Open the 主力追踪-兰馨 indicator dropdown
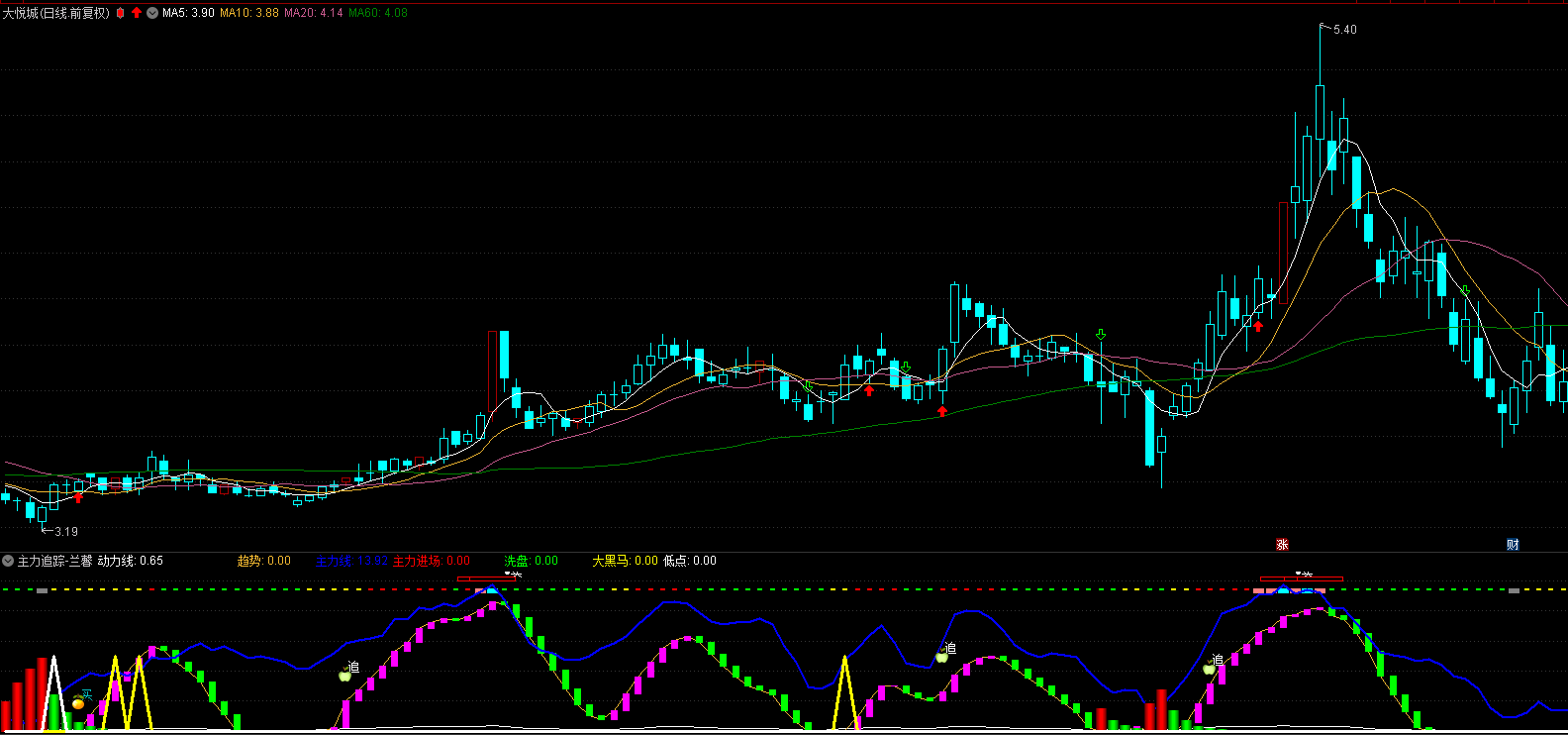Viewport: 1568px width, 735px height. pos(8,561)
